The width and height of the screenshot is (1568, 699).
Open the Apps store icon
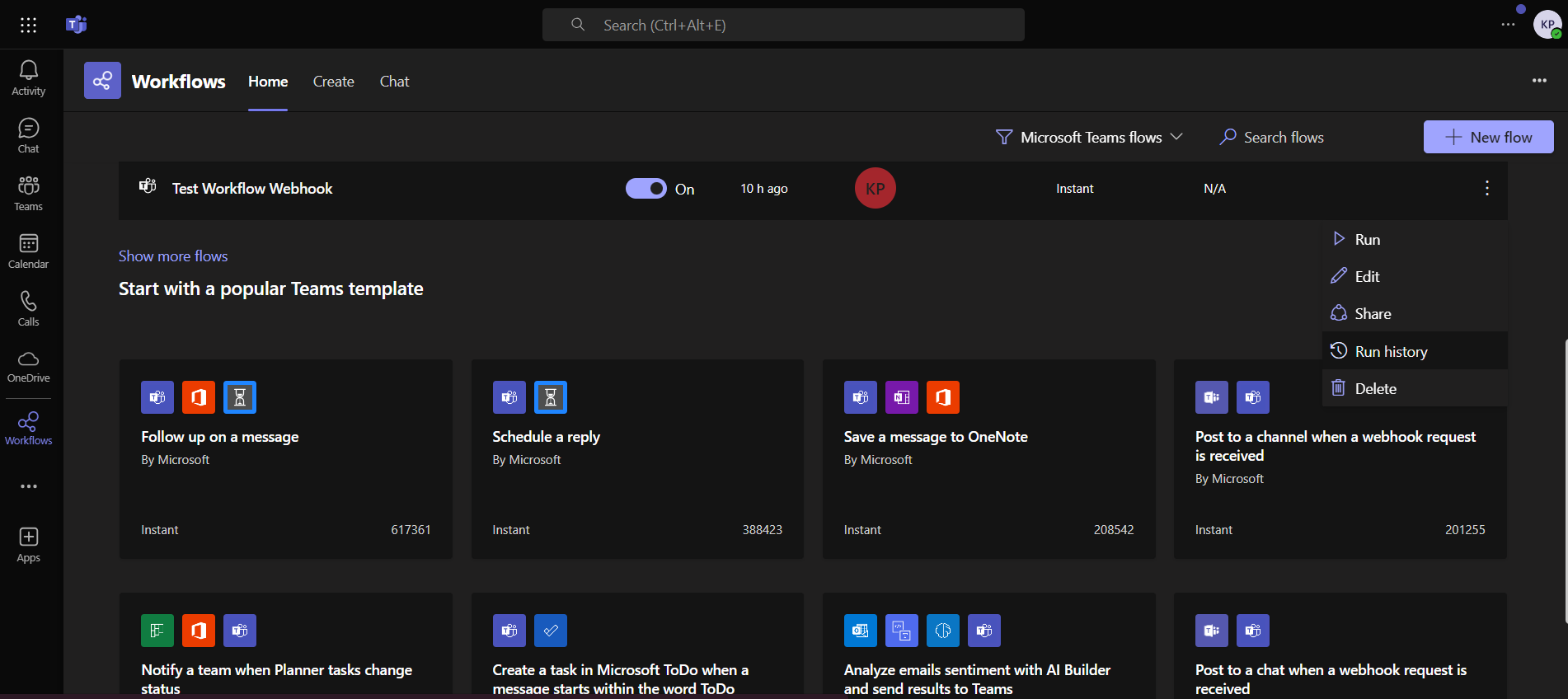[x=29, y=545]
